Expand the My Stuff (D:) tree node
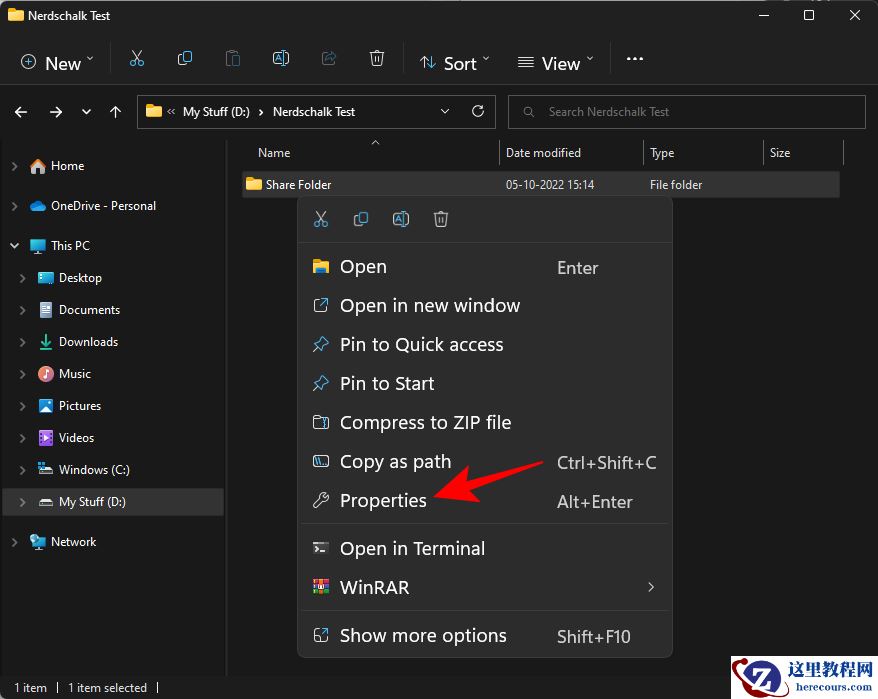The width and height of the screenshot is (878, 699). pos(22,502)
